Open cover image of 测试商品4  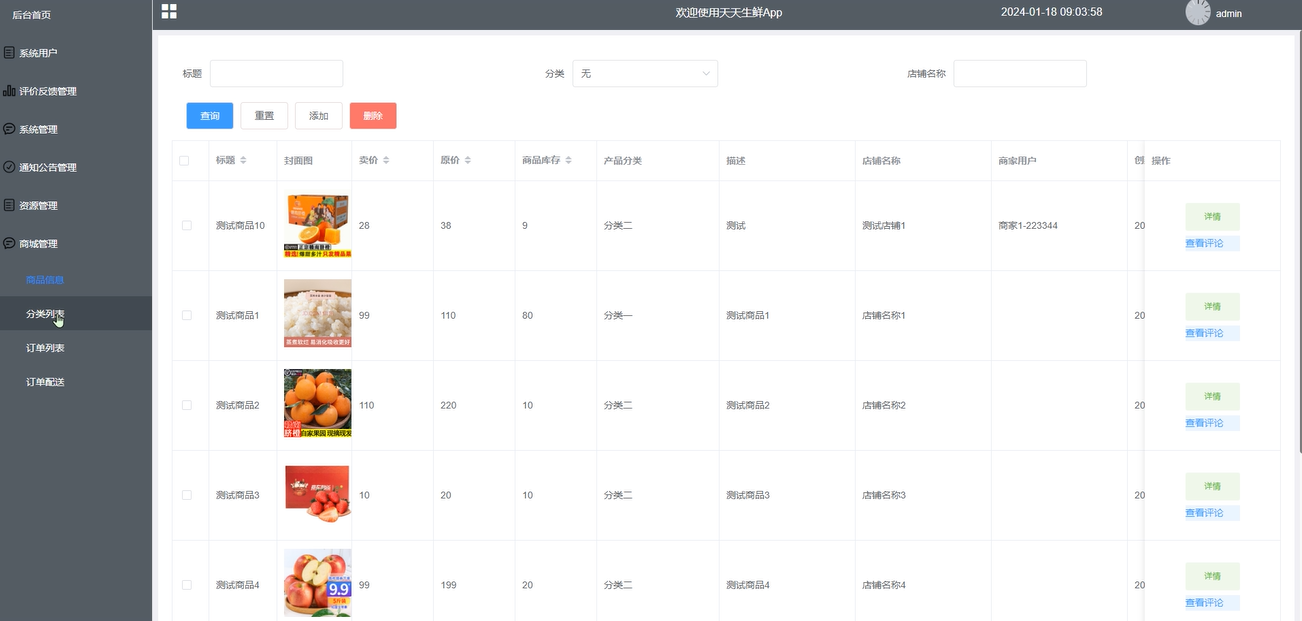coord(317,583)
